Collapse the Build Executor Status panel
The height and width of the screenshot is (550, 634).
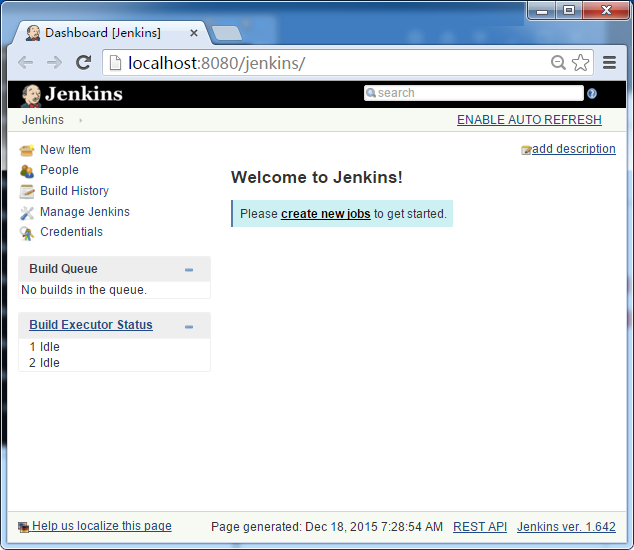tap(189, 326)
